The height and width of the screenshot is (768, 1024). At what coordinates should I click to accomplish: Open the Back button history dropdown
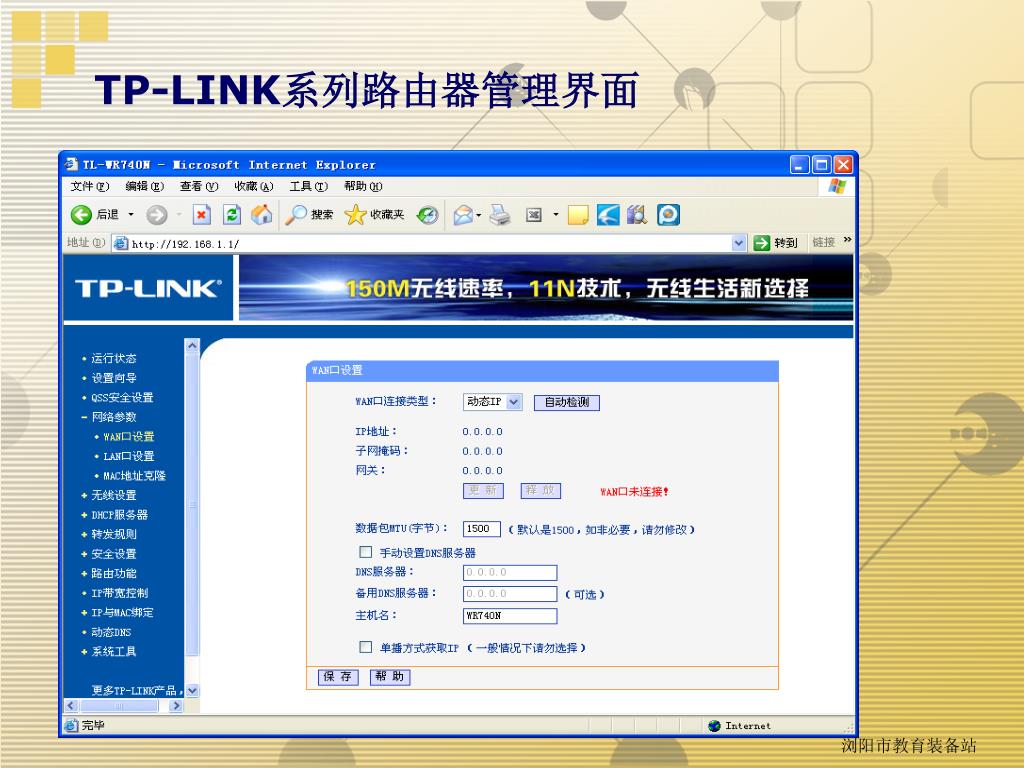pyautogui.click(x=131, y=214)
